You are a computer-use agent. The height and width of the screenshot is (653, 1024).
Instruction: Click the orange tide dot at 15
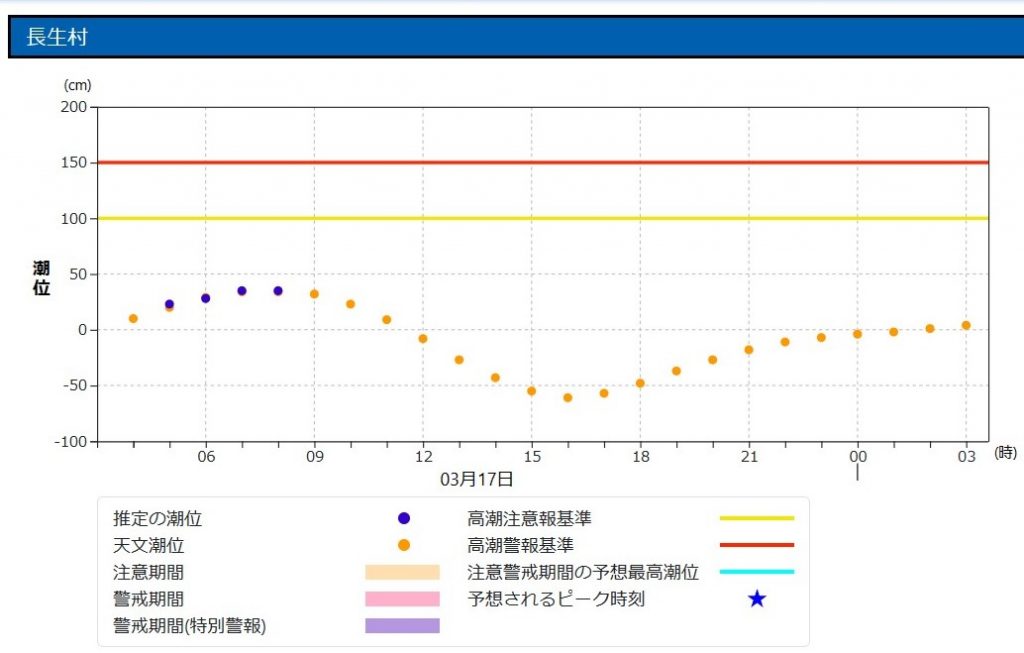pyautogui.click(x=532, y=391)
